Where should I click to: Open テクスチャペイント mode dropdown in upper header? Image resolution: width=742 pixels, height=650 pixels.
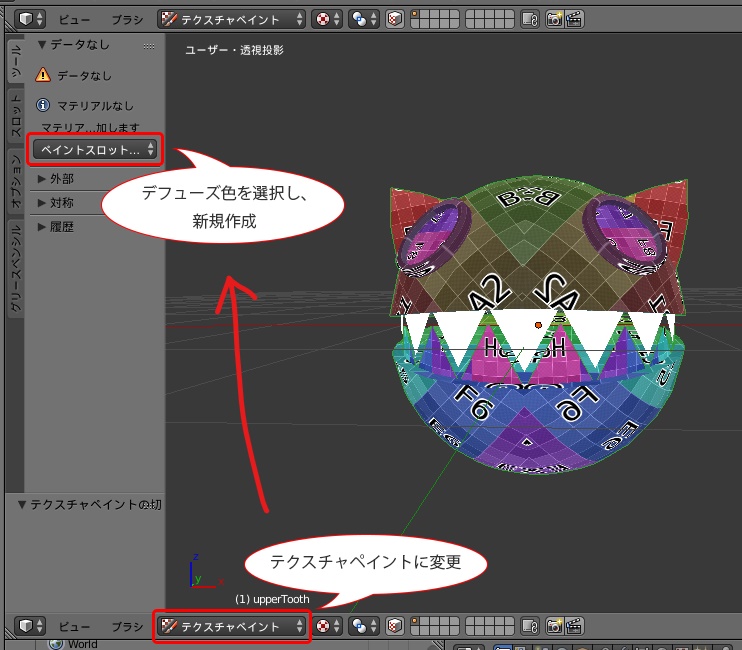(x=231, y=19)
